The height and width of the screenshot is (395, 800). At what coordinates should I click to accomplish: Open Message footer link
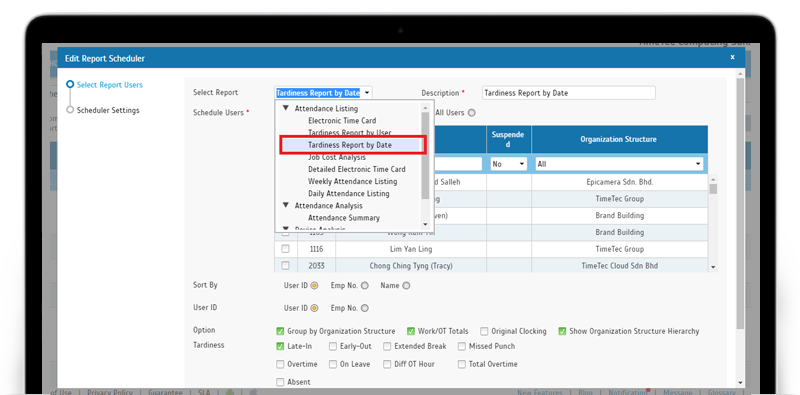[678, 392]
